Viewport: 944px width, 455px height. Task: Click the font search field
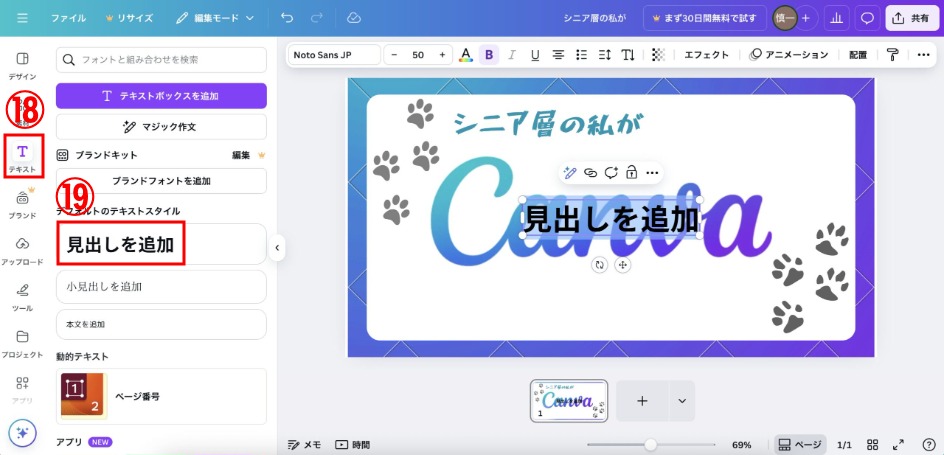161,60
